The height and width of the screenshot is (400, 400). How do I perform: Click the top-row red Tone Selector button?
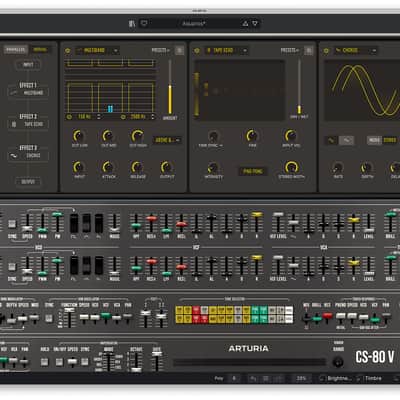[196, 310]
